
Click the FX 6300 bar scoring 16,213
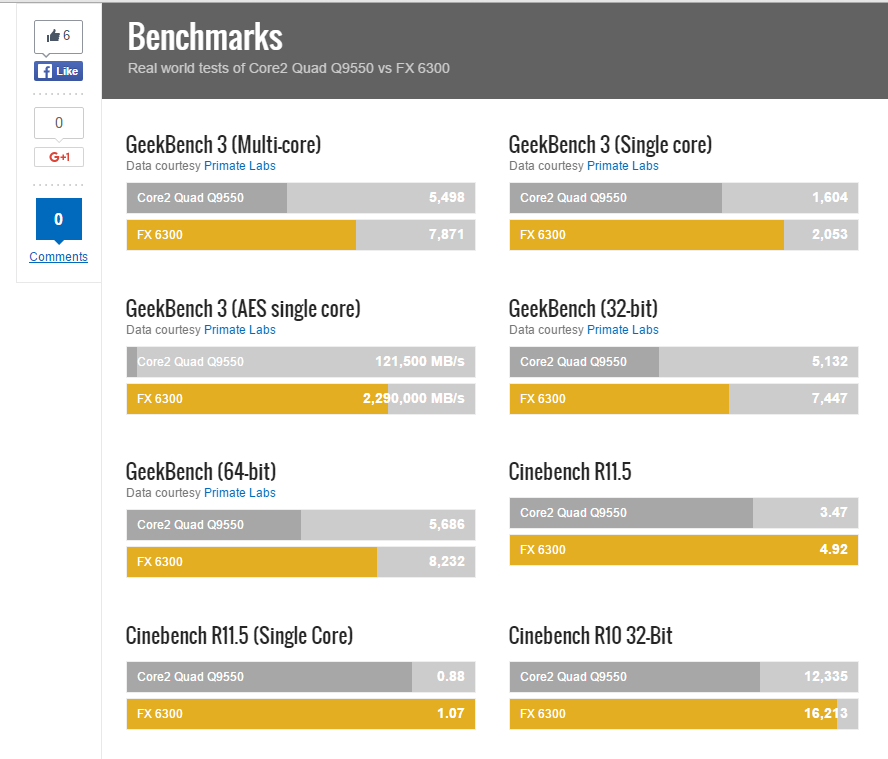[x=684, y=714]
